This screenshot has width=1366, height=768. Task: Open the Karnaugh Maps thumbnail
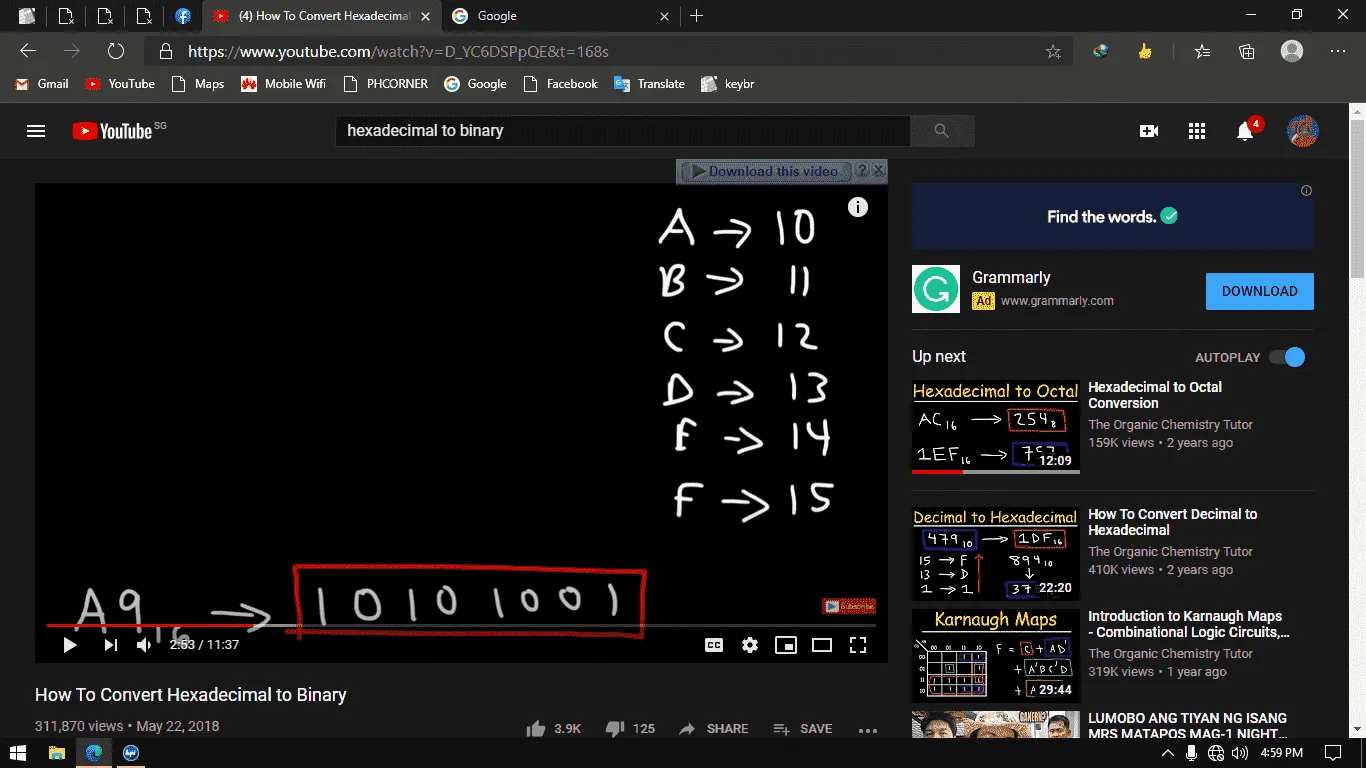996,656
